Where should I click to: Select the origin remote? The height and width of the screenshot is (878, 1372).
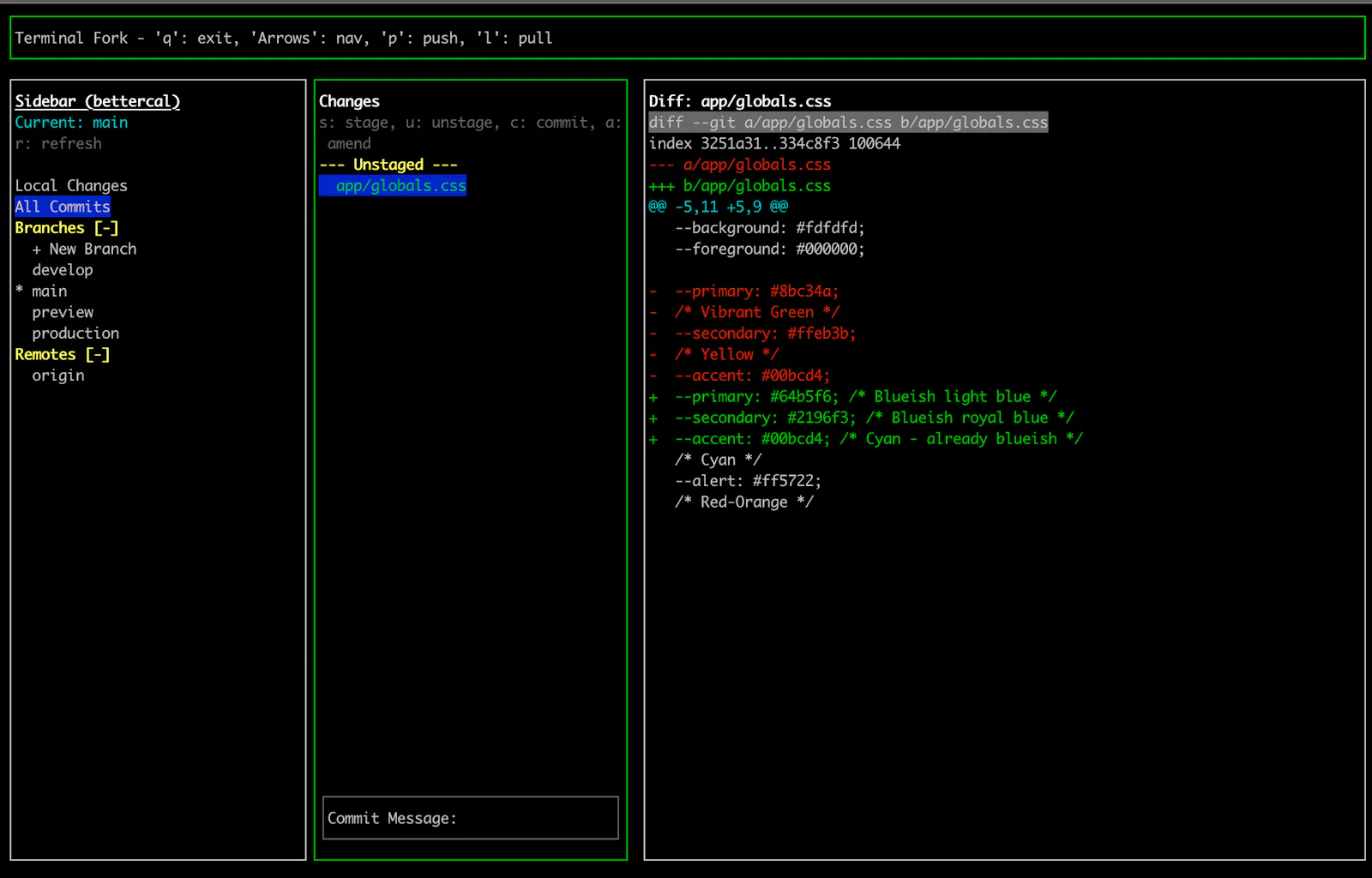pos(58,376)
